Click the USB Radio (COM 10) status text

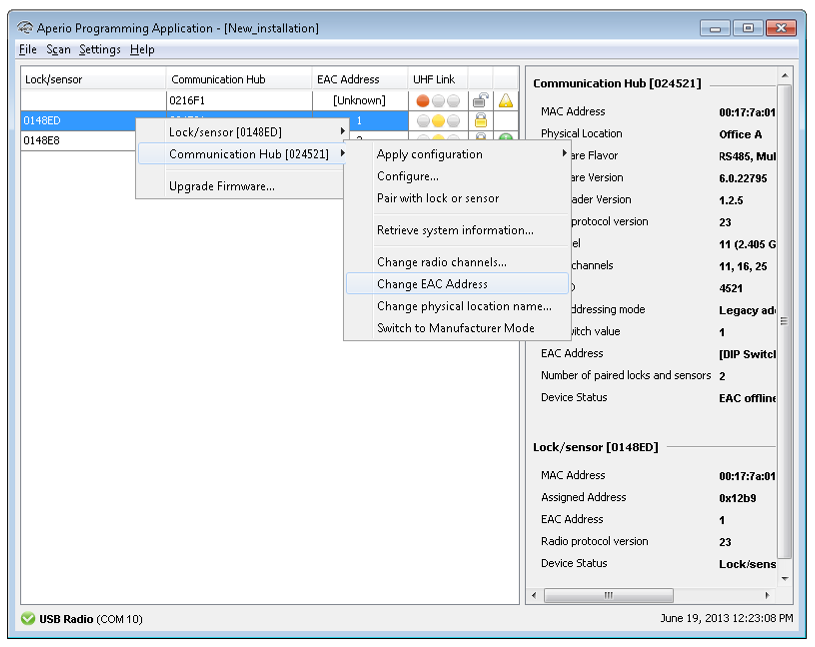click(90, 619)
